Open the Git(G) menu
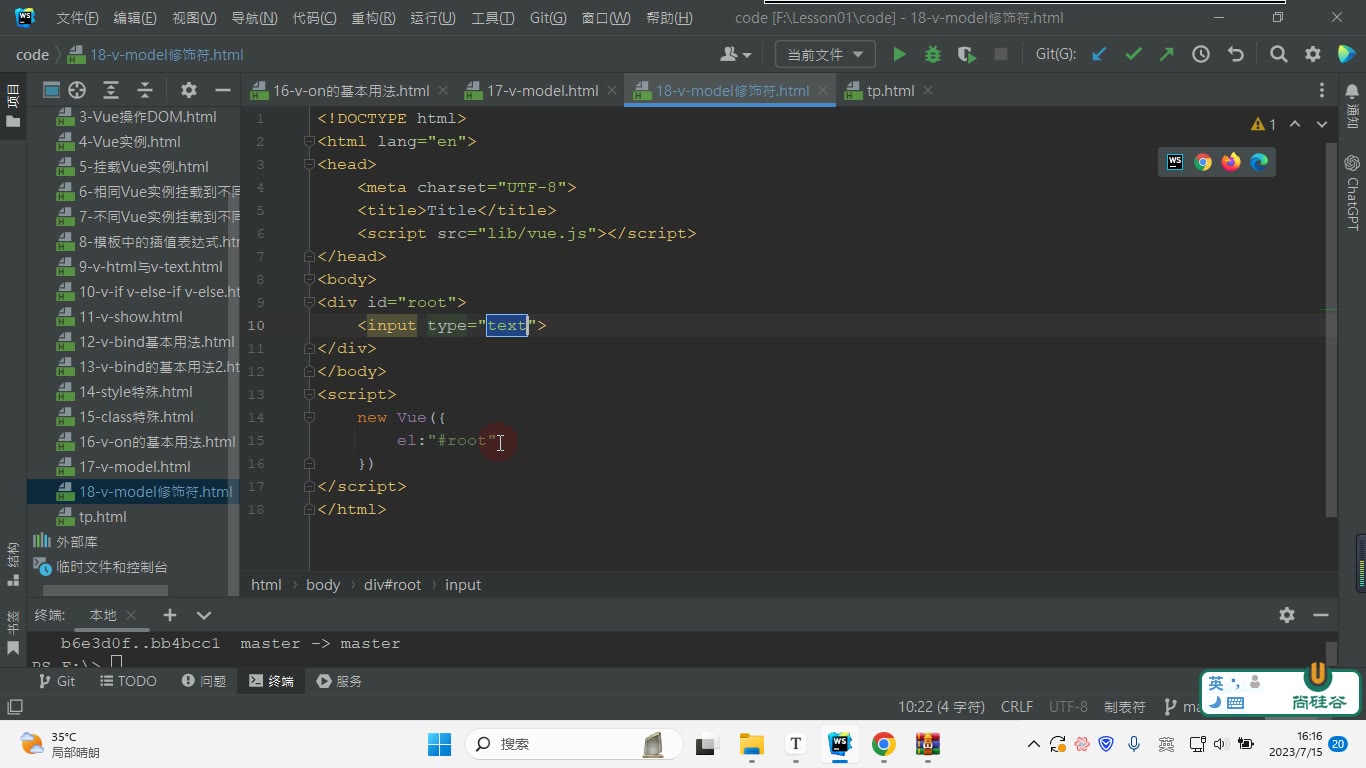 click(x=548, y=18)
